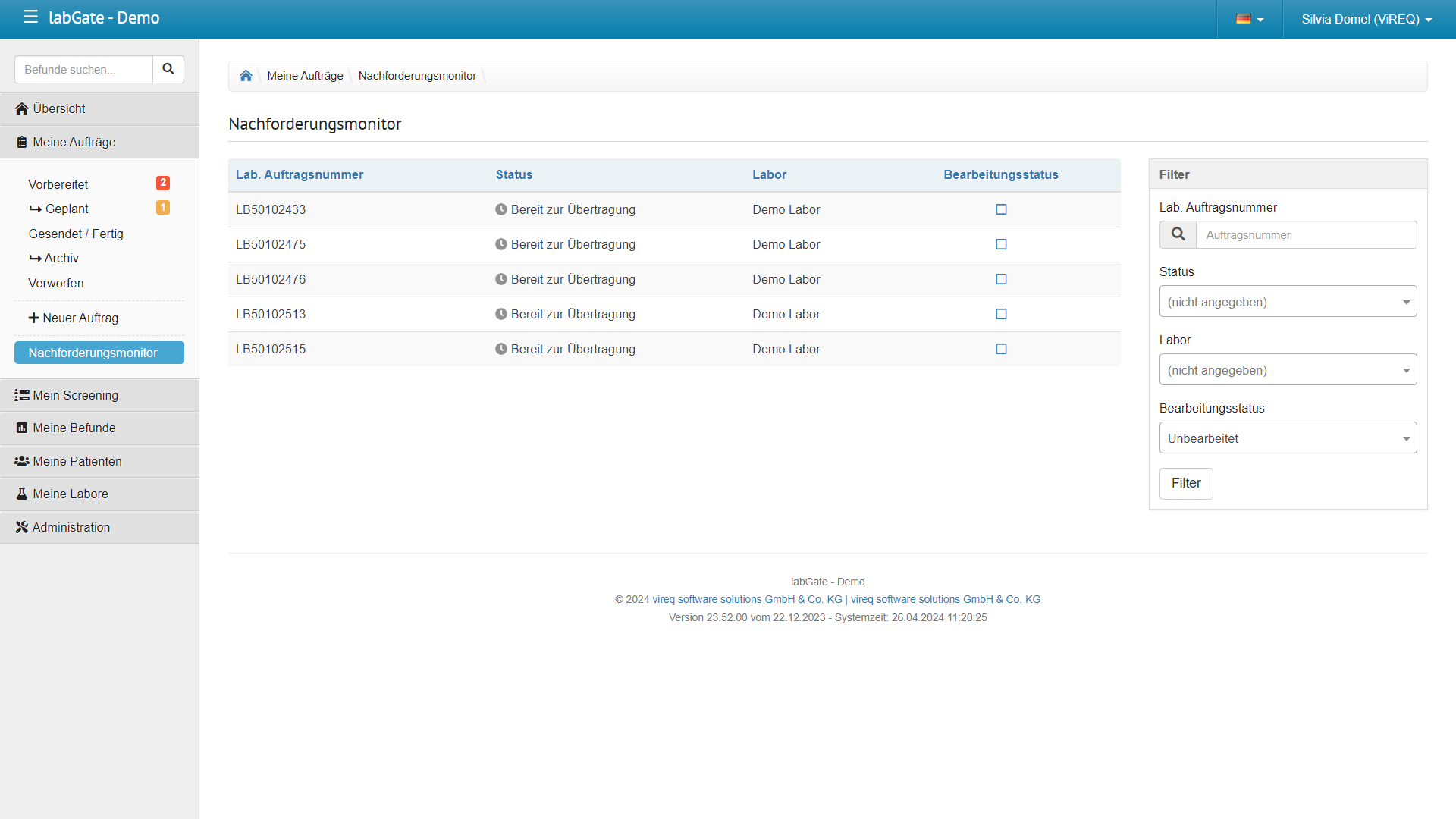Open Silvia Domel user menu
The height and width of the screenshot is (819, 1456).
1366,19
